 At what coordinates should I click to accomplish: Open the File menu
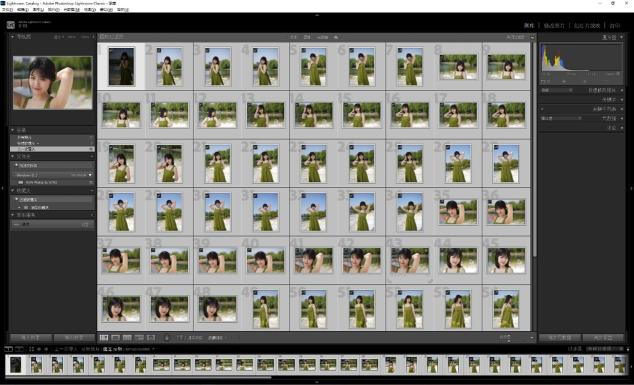(x=7, y=9)
